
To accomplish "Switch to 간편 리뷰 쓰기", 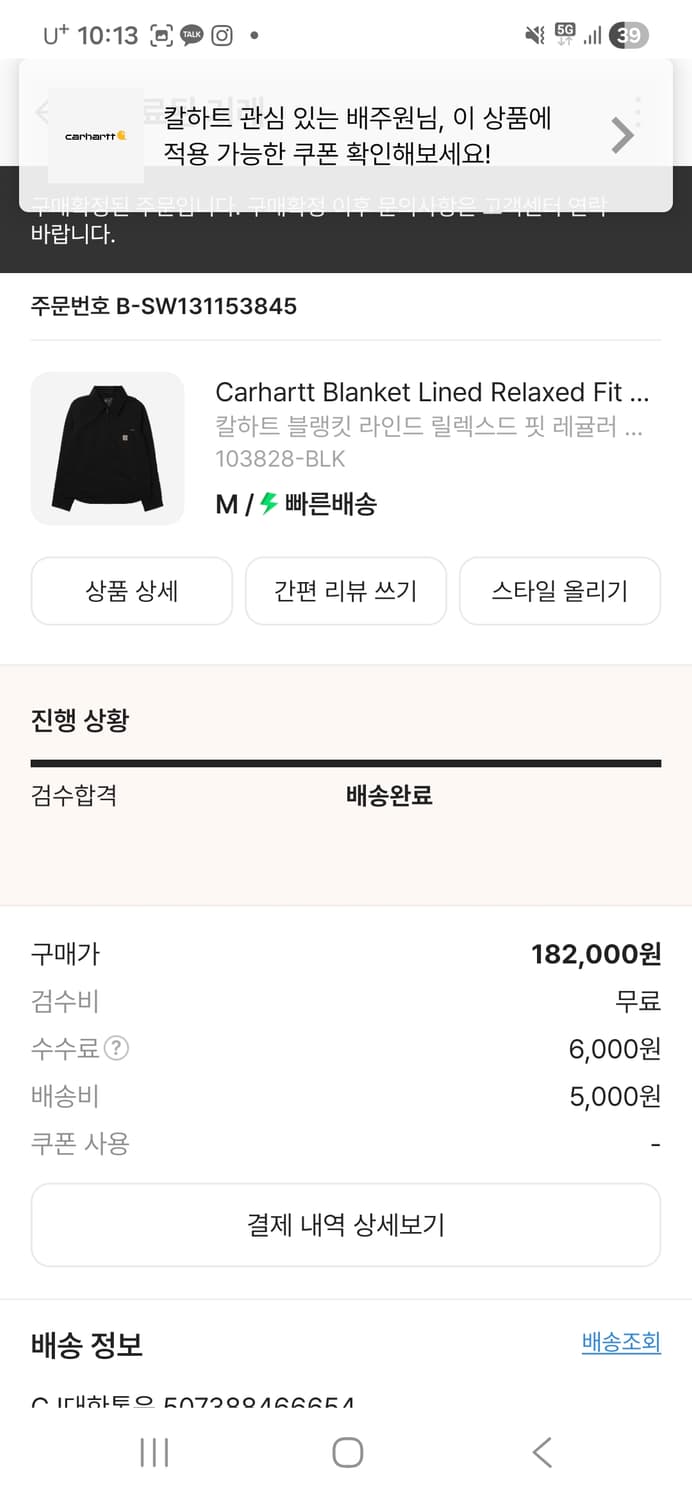I will click(345, 591).
